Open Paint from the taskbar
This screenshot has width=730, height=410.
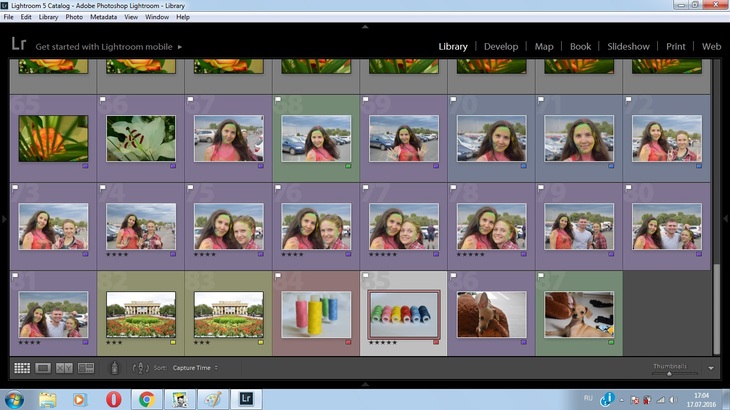pyautogui.click(x=213, y=399)
